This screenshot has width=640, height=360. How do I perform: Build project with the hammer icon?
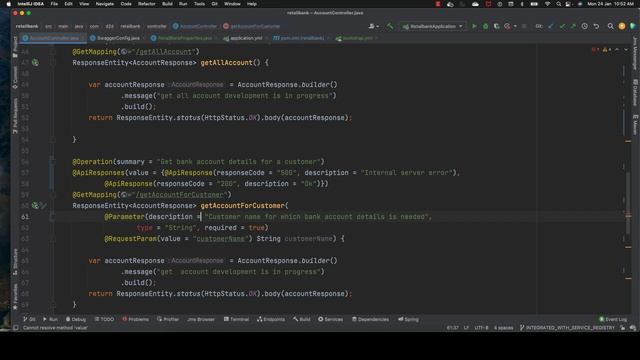(x=390, y=26)
